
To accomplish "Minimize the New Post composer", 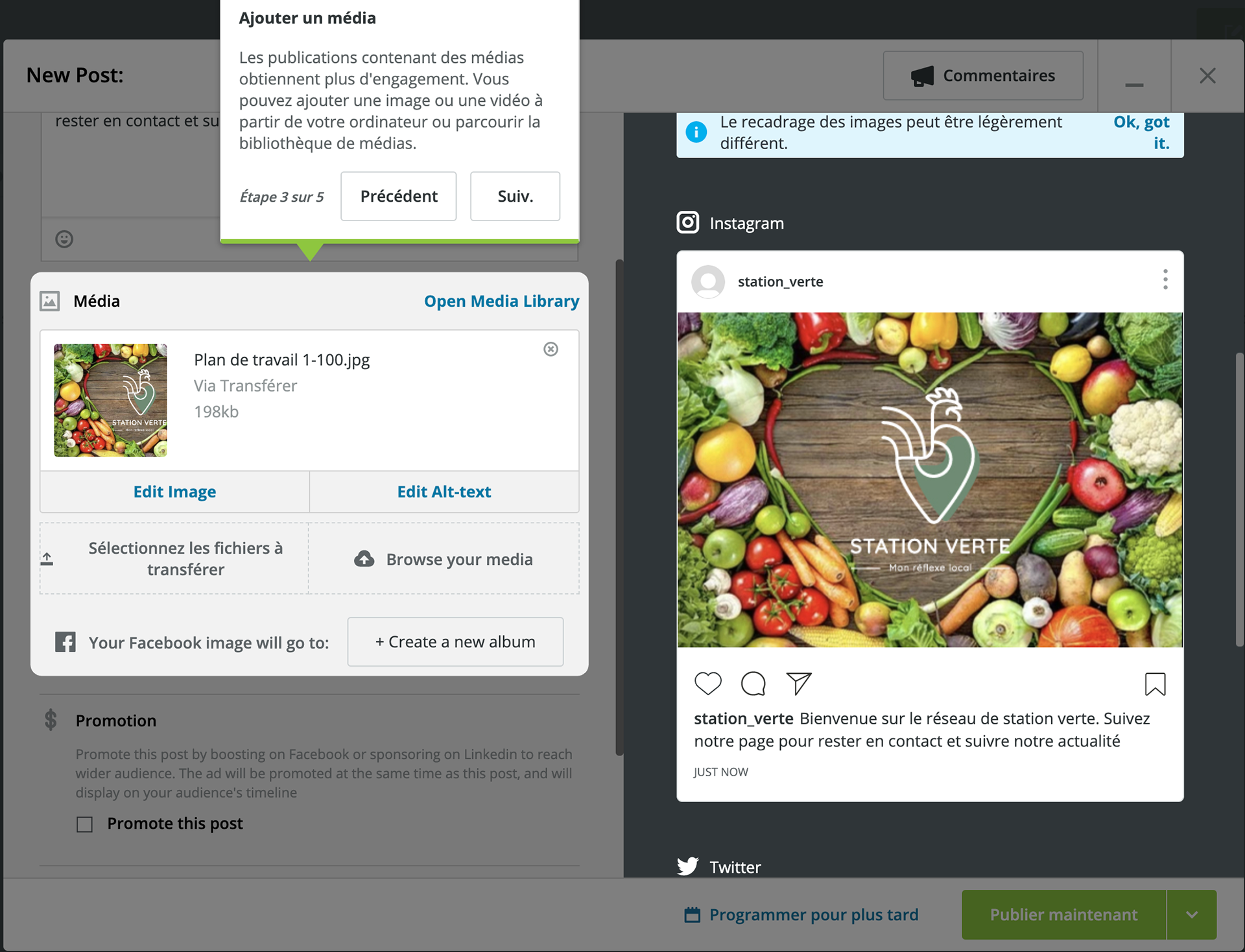I will coord(1134,76).
